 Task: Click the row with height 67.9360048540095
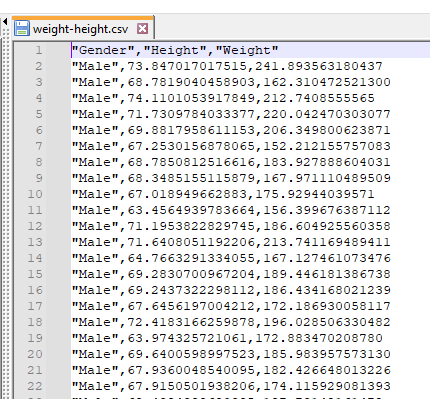click(x=231, y=370)
